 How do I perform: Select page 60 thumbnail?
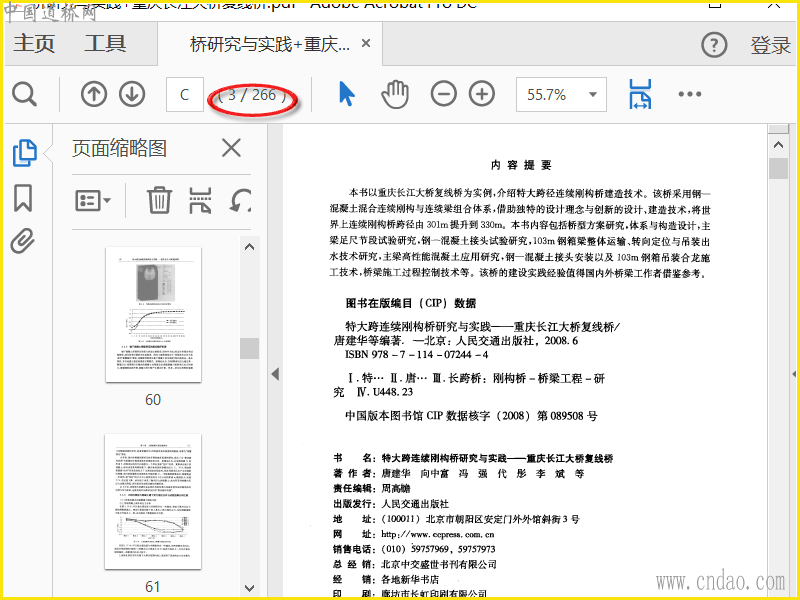point(154,315)
